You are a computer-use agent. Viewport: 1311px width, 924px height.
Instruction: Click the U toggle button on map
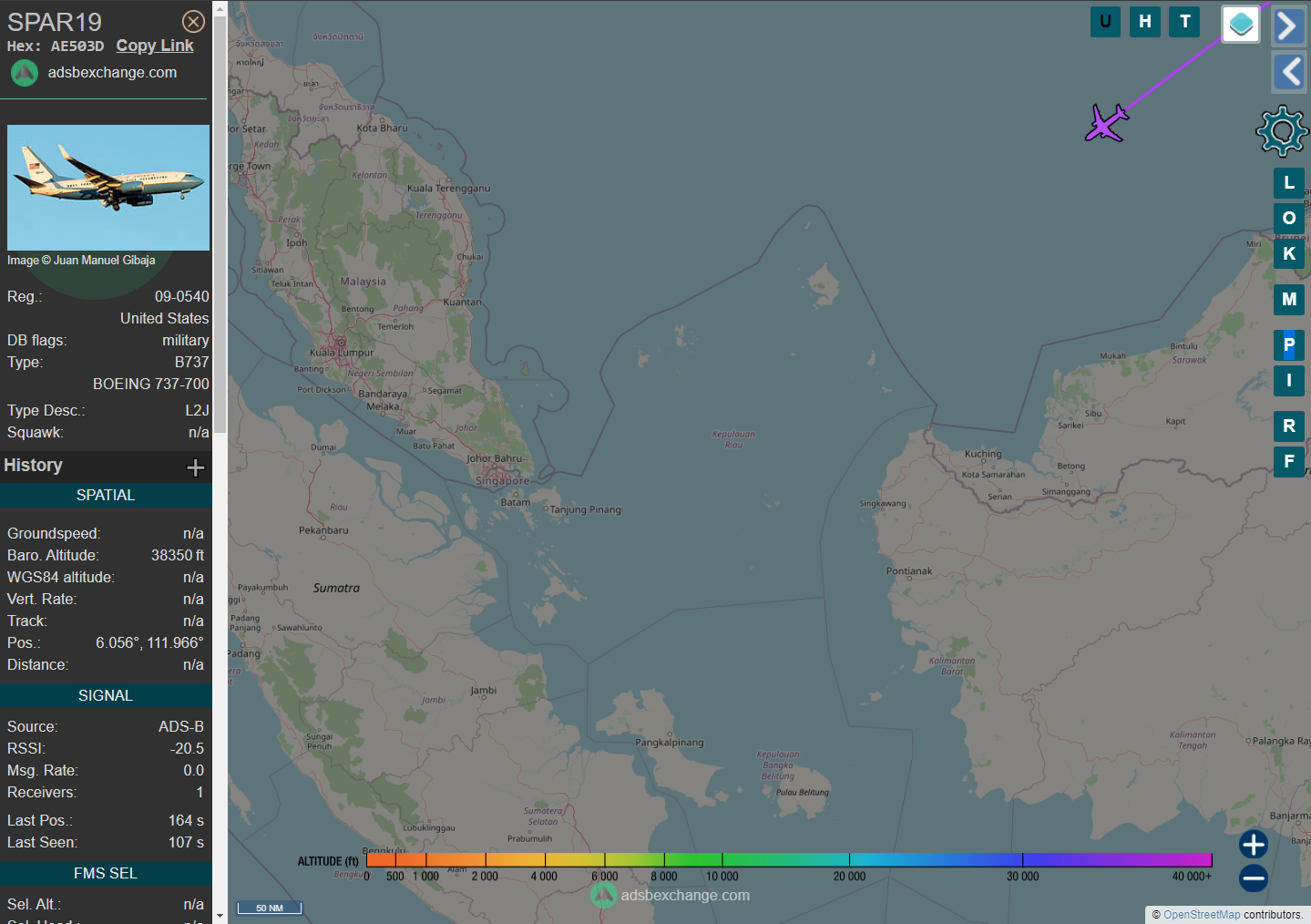[1105, 21]
